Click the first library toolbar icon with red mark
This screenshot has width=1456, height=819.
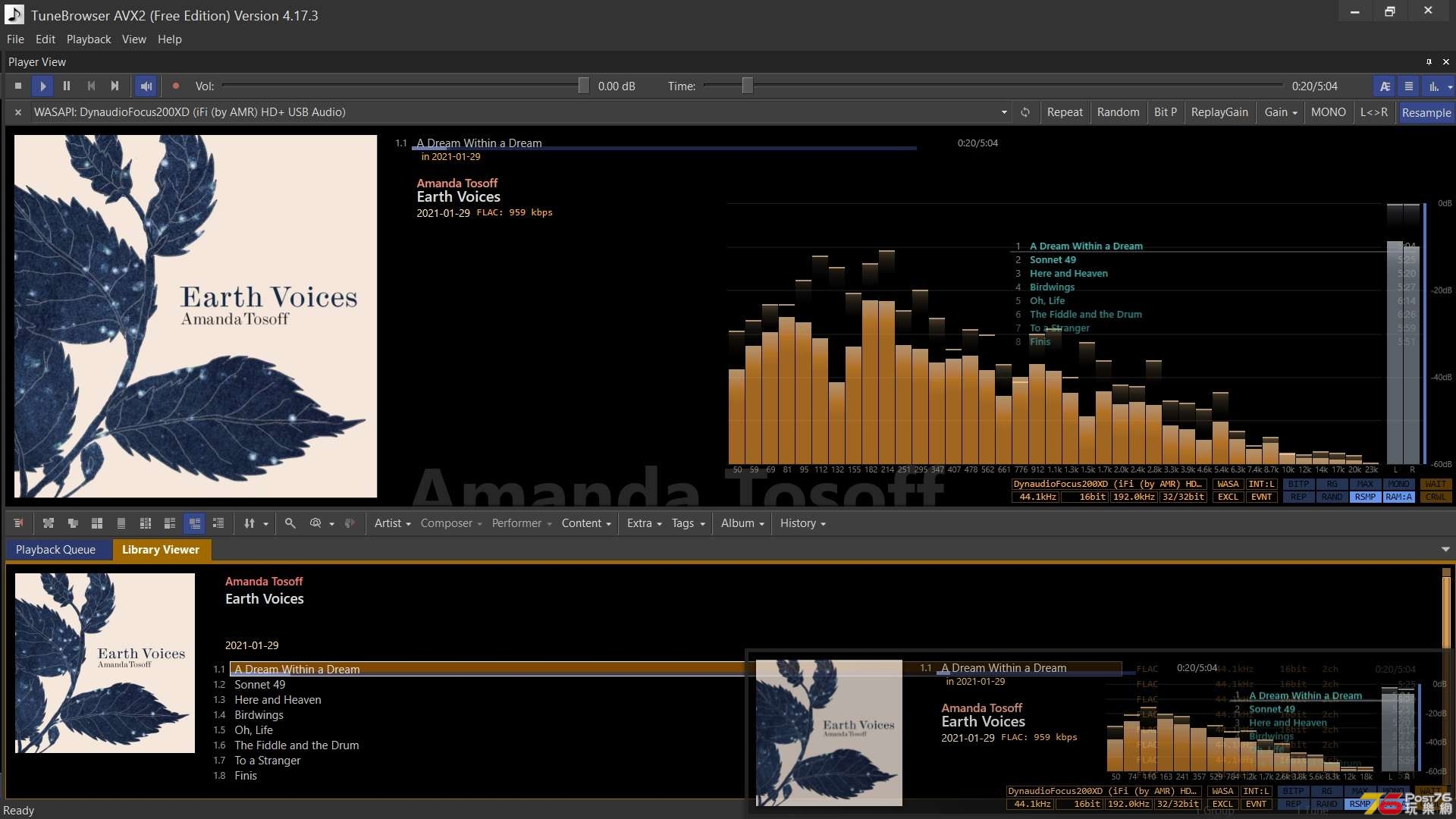[19, 523]
